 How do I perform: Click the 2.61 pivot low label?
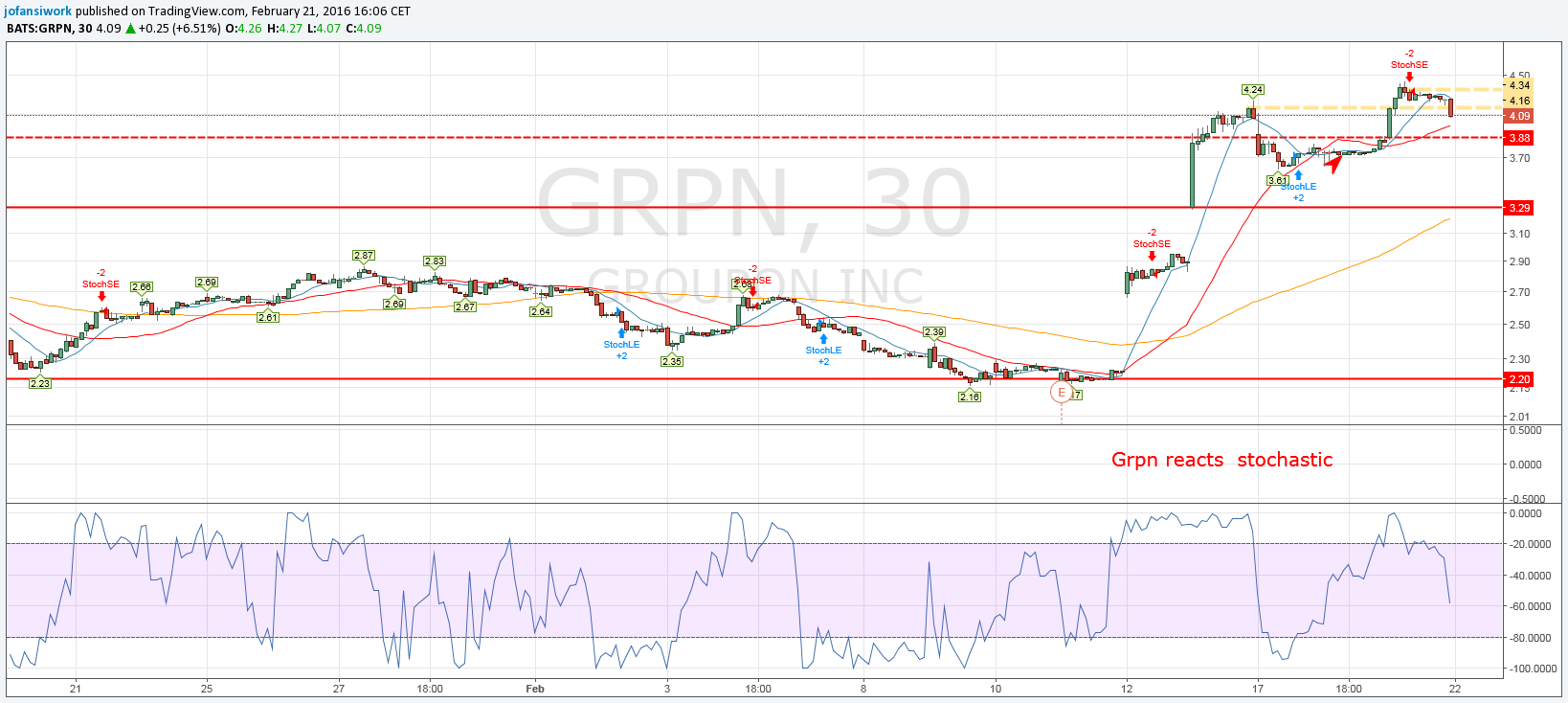coord(268,317)
